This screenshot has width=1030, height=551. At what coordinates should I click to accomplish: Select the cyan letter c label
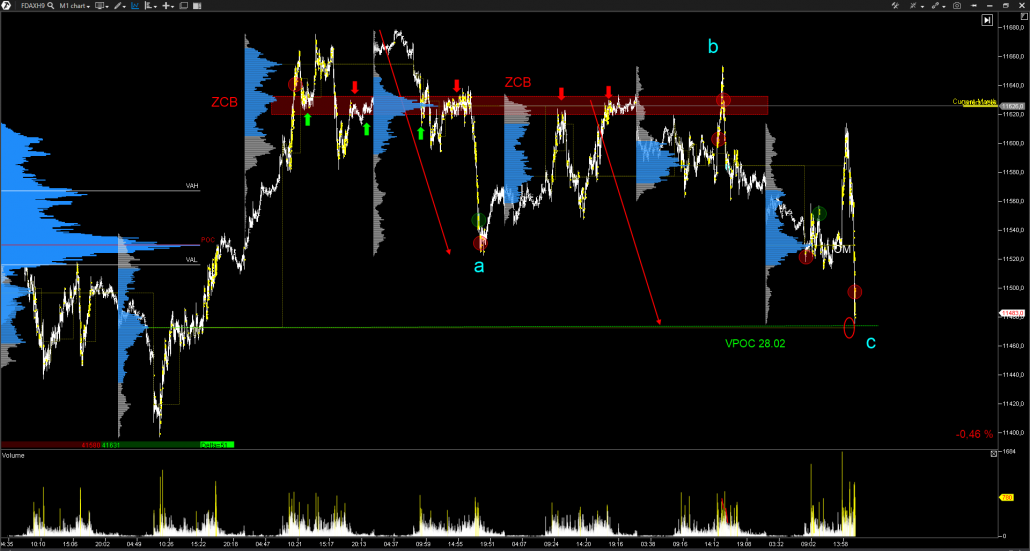pos(870,342)
